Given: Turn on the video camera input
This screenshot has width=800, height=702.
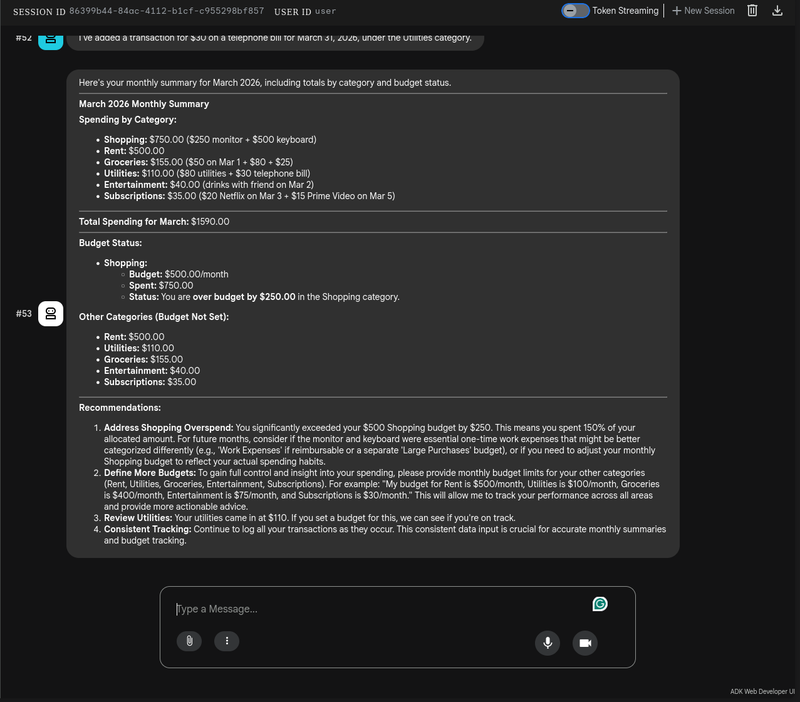Looking at the screenshot, I should pos(585,642).
